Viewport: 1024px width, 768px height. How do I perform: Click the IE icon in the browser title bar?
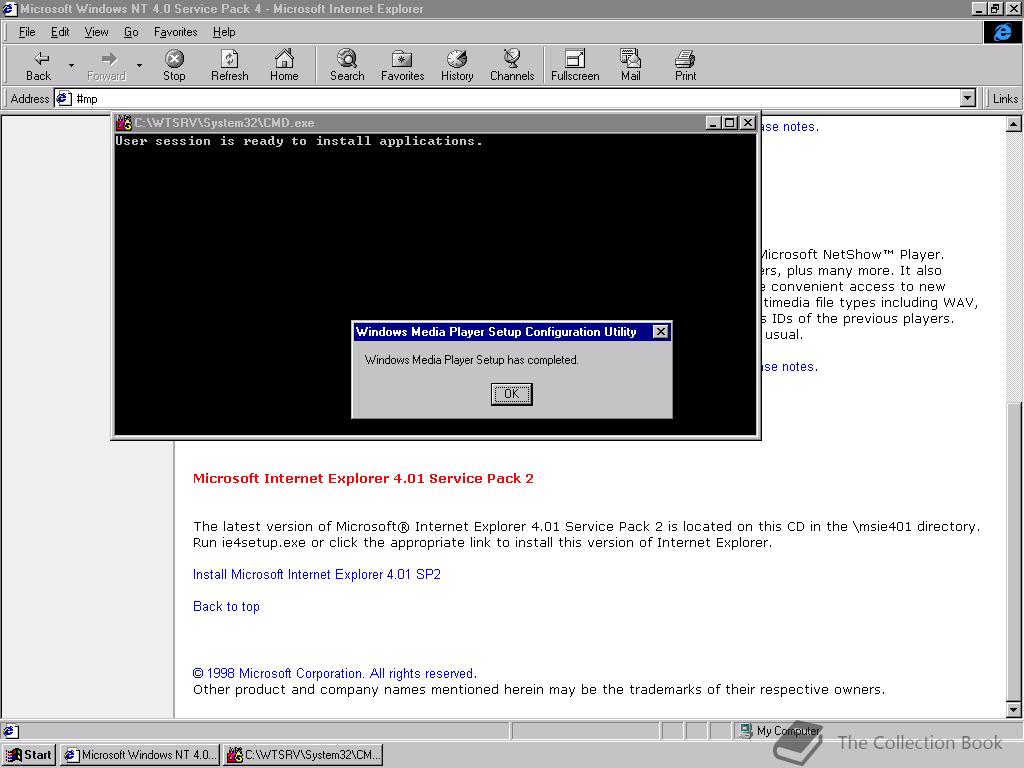9,8
